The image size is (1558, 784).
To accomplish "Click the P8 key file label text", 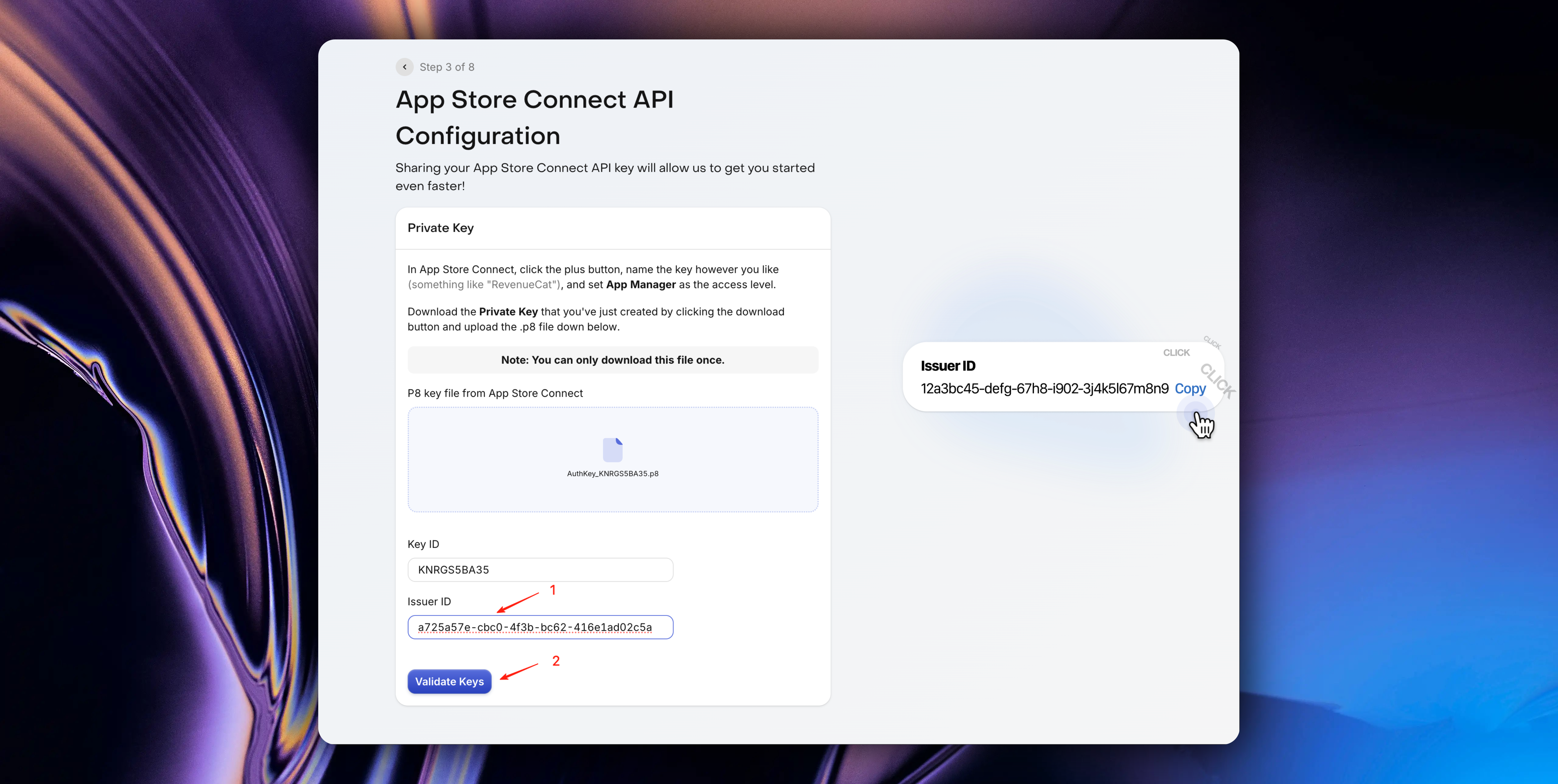I will tap(495, 393).
